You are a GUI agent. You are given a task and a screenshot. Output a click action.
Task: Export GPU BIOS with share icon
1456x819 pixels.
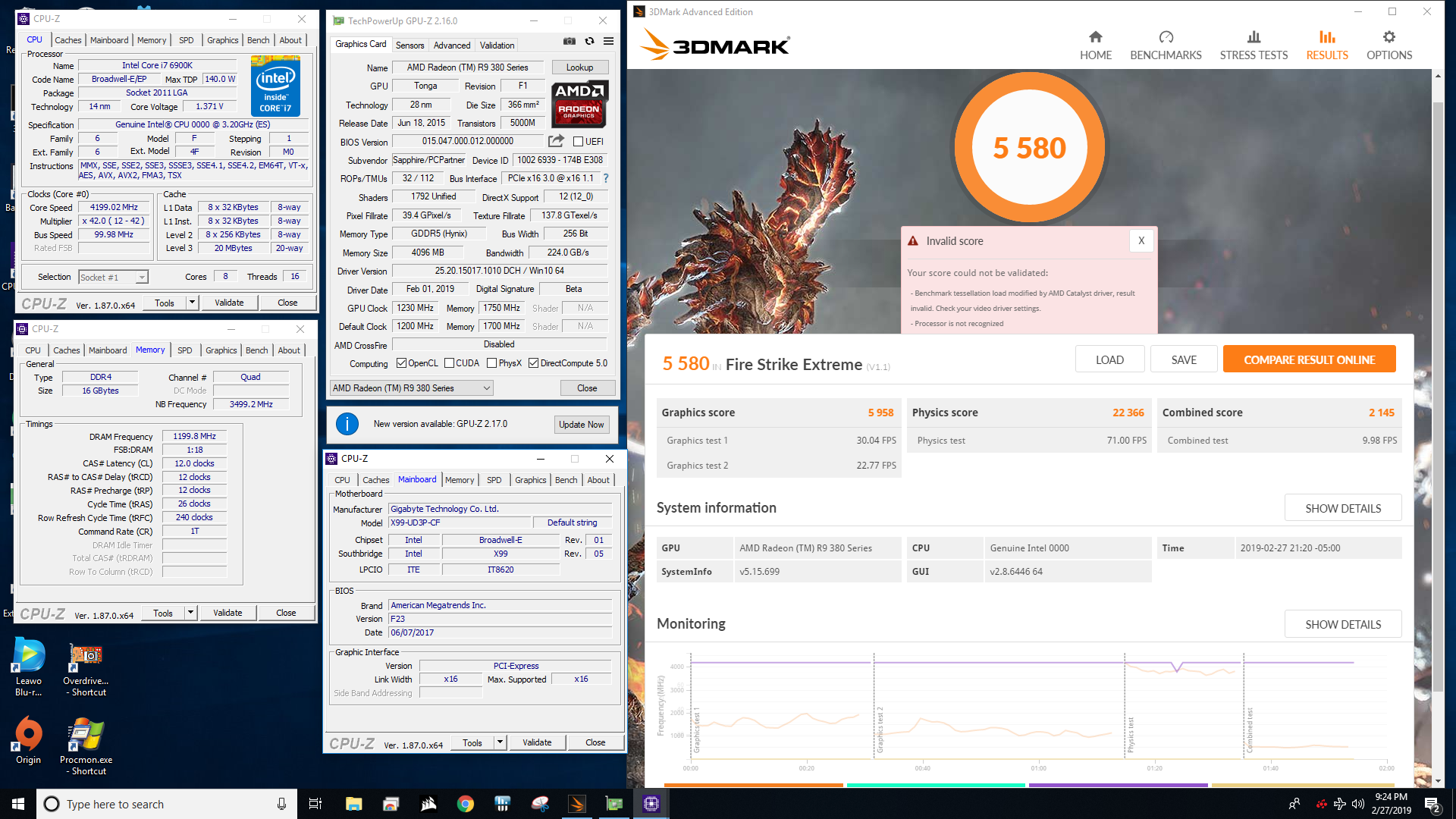click(557, 141)
